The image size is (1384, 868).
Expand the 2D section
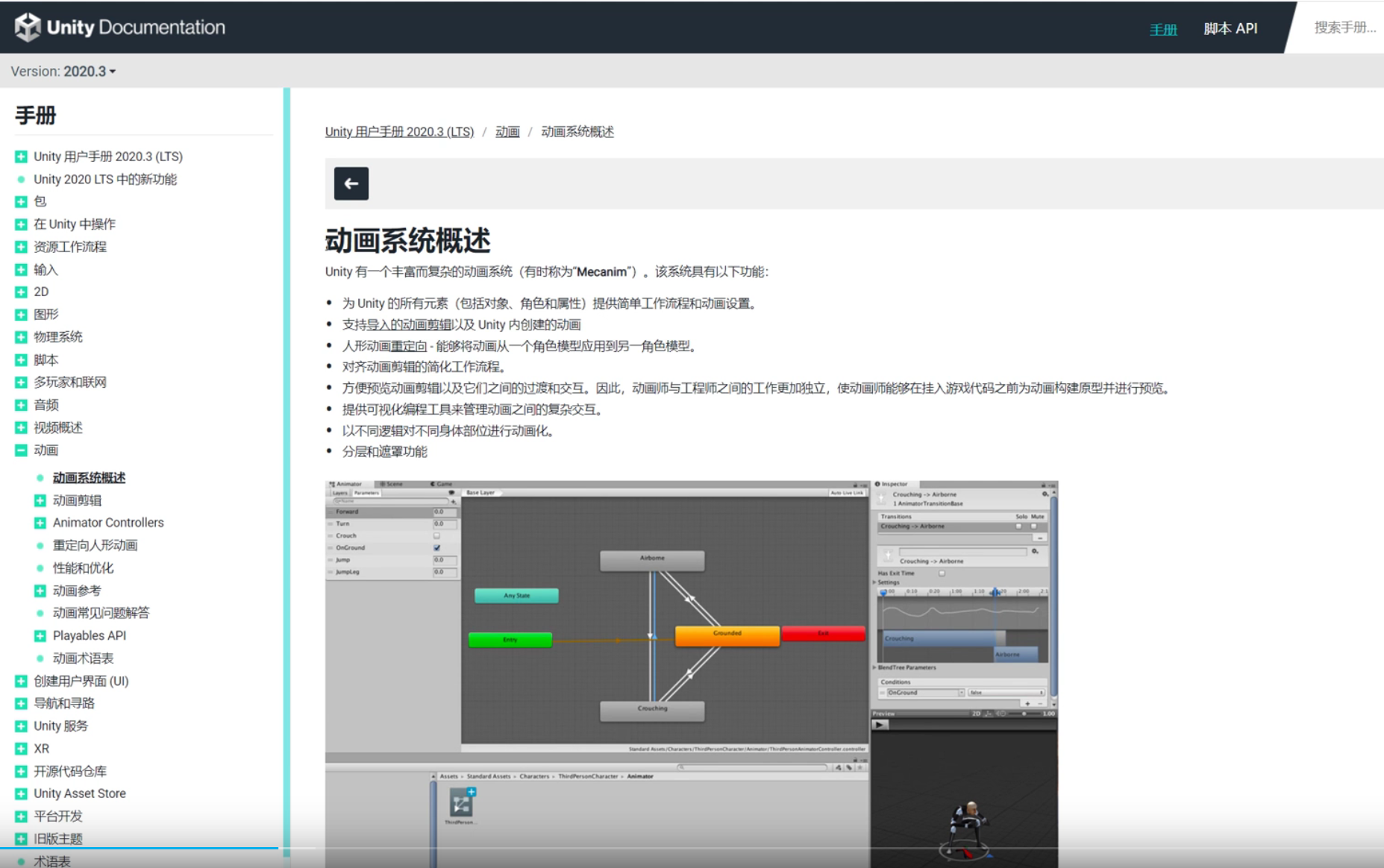21,292
